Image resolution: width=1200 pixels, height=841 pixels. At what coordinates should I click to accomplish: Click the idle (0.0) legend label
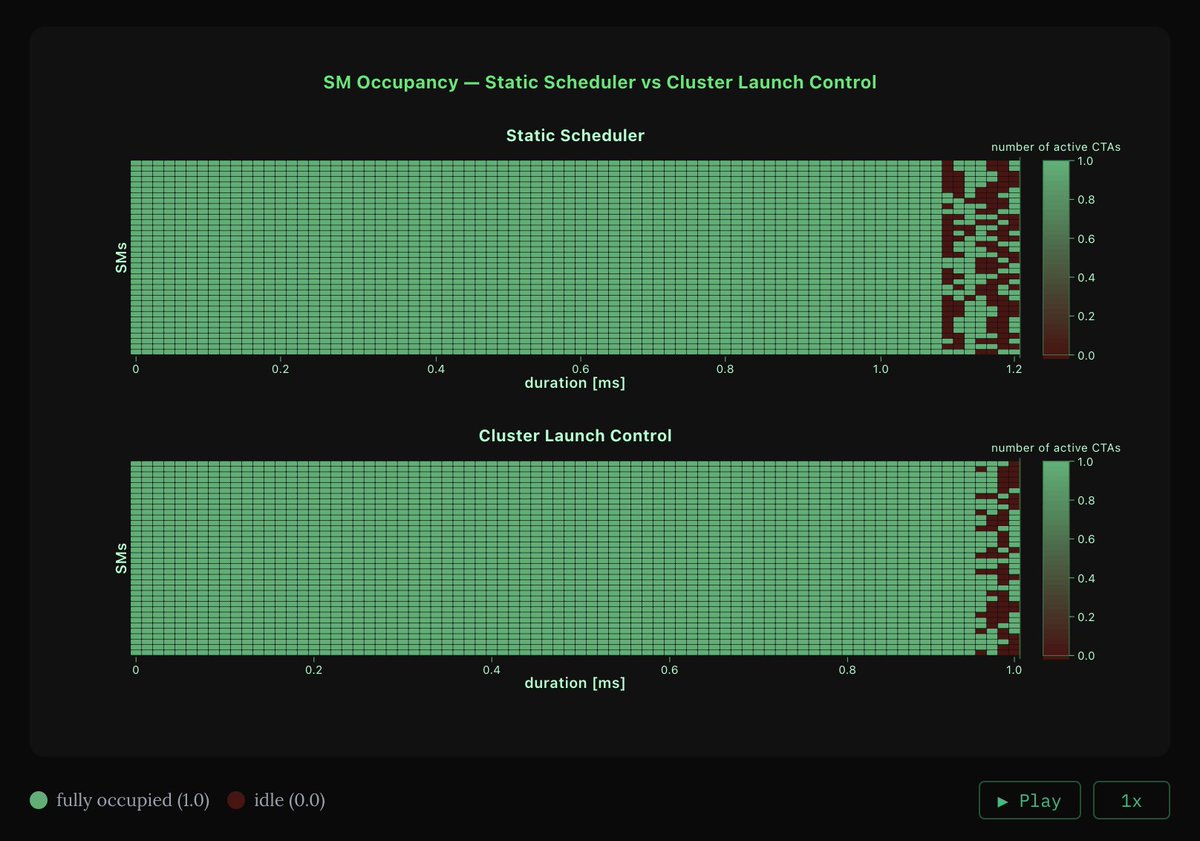(289, 800)
